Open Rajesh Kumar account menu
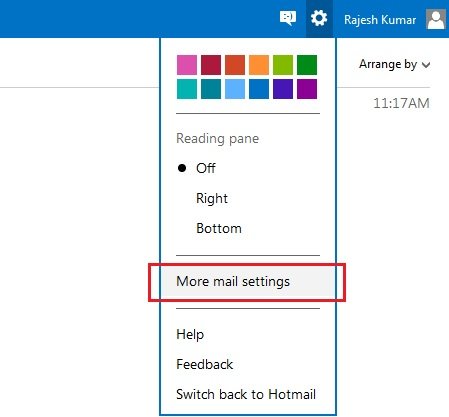The image size is (449, 417). pos(380,20)
